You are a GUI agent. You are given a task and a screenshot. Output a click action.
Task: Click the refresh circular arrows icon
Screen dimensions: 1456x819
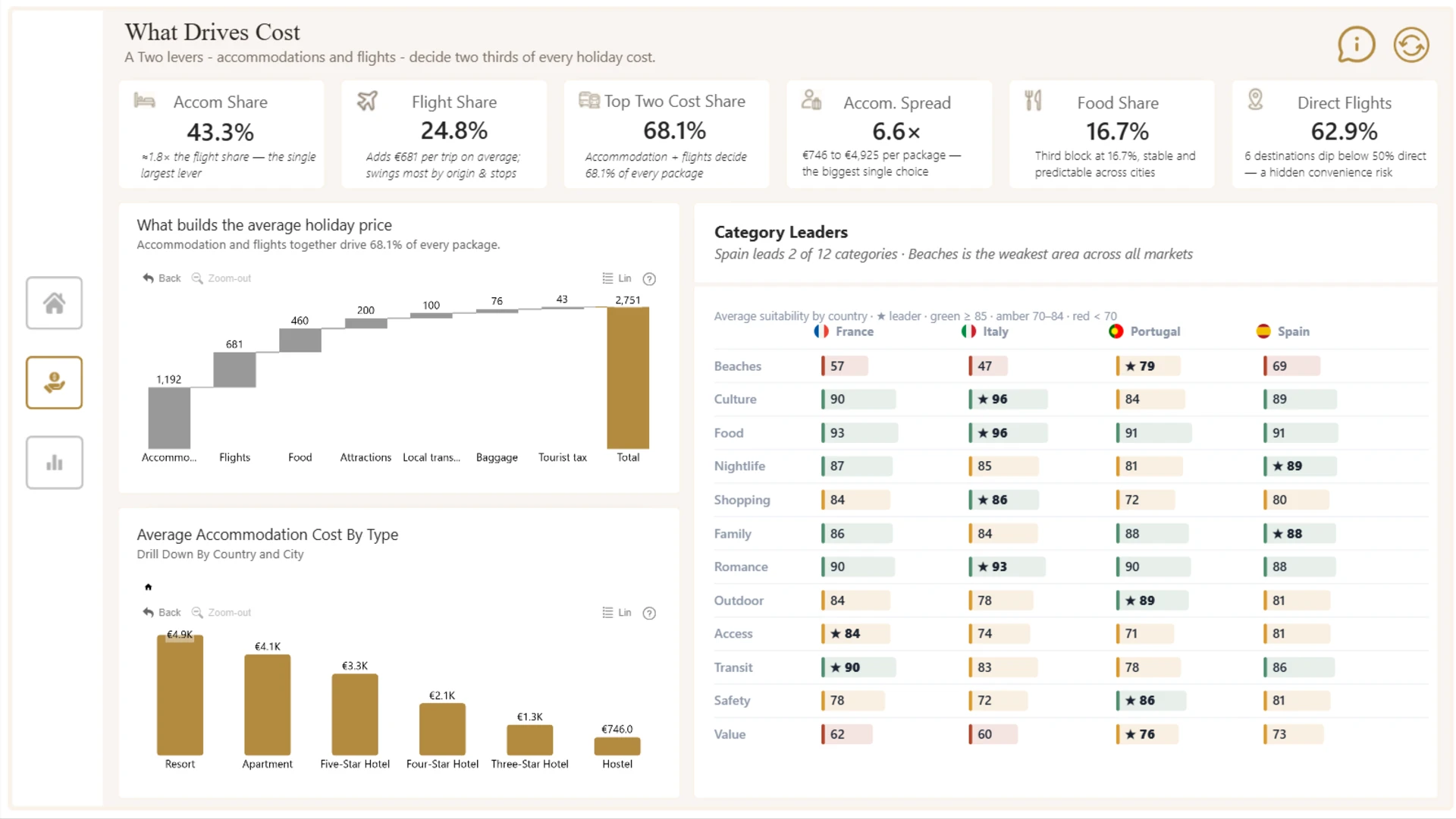(x=1411, y=45)
